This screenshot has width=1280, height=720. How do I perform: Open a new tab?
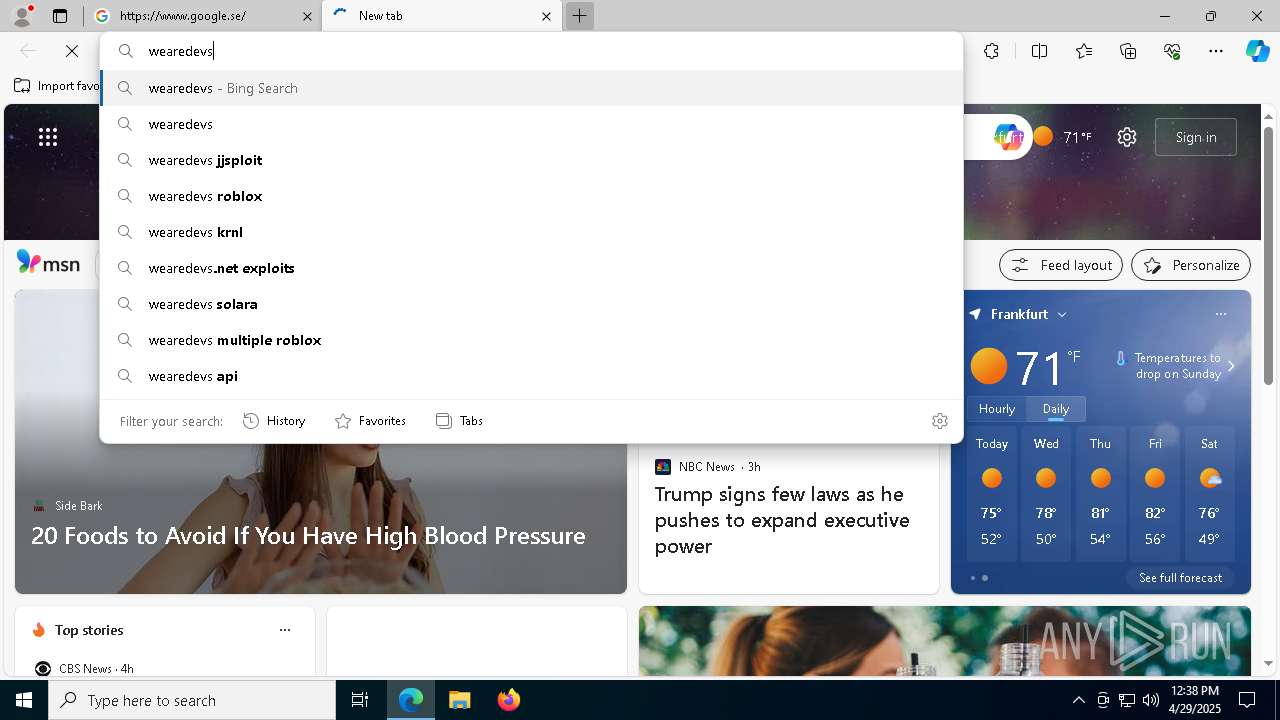click(x=579, y=16)
